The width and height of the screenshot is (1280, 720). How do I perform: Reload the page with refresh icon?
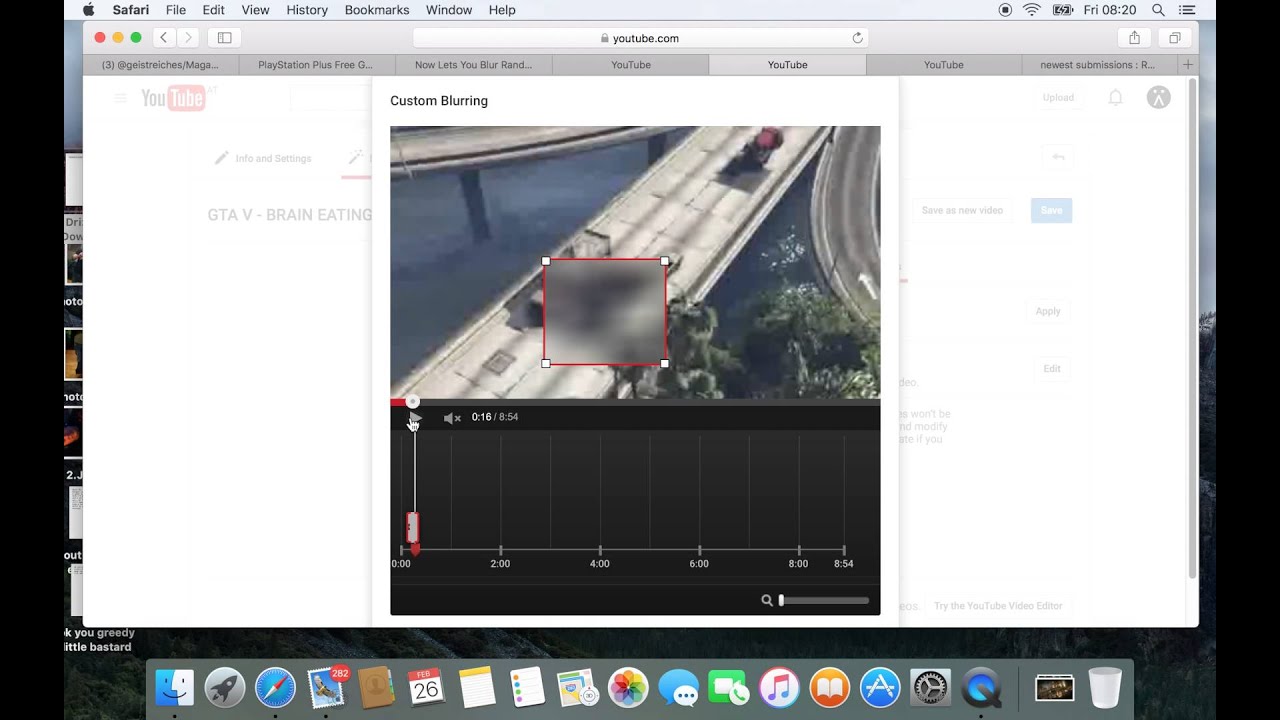[x=857, y=38]
